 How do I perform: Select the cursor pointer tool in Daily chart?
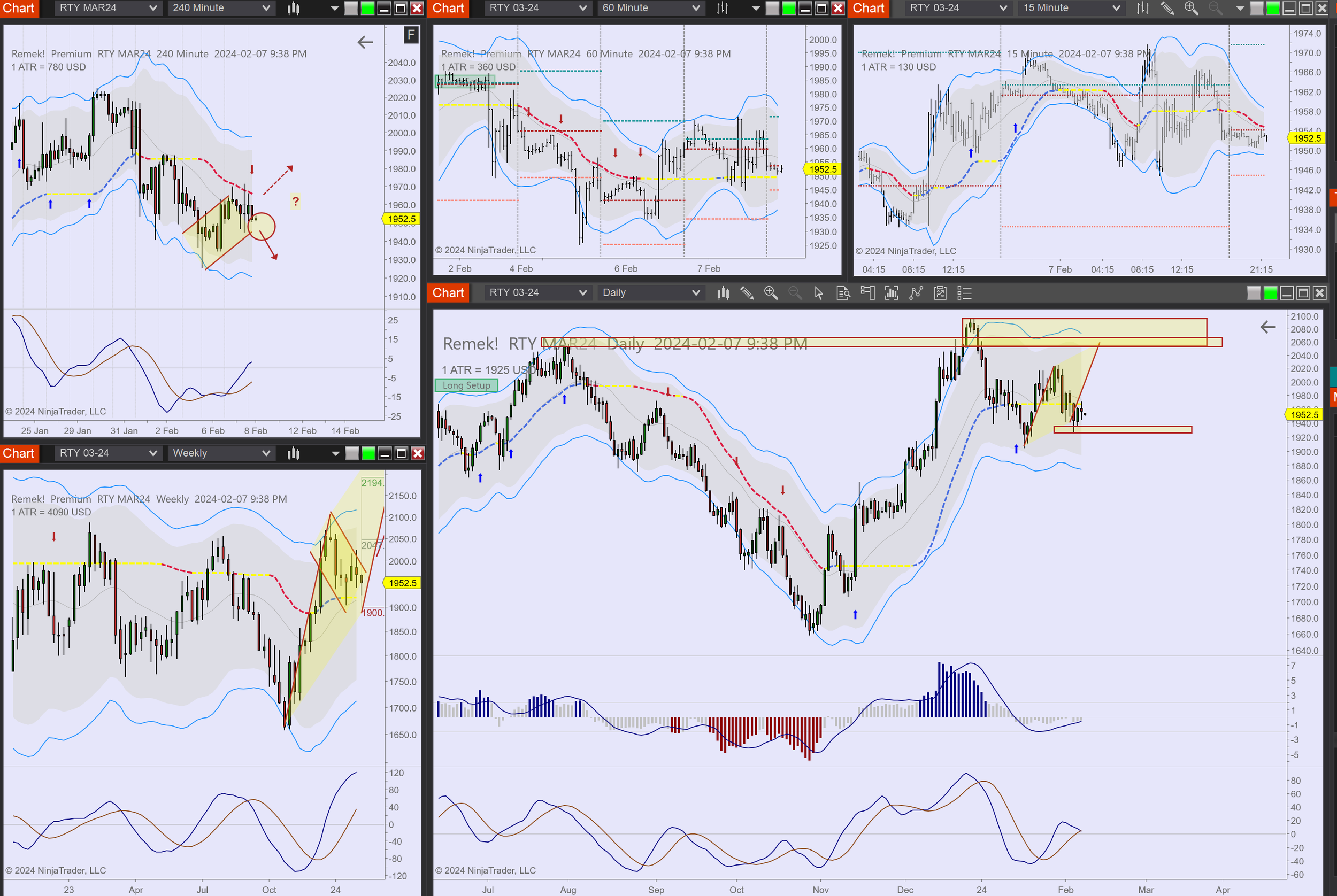tap(819, 293)
